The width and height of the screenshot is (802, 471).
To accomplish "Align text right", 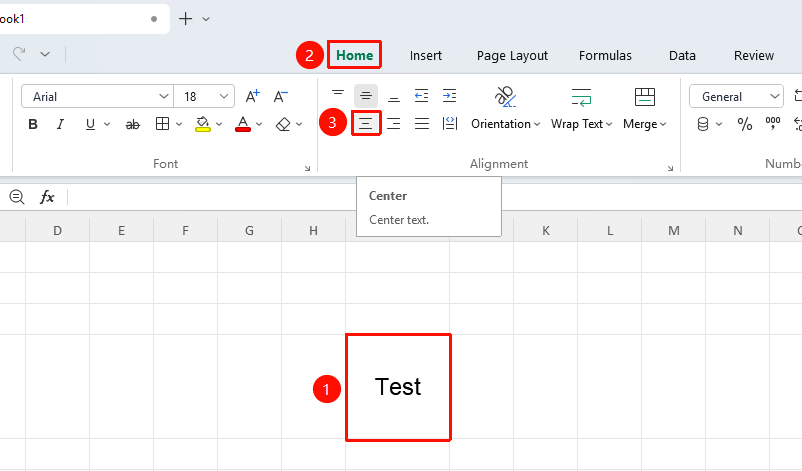I will click(x=394, y=123).
